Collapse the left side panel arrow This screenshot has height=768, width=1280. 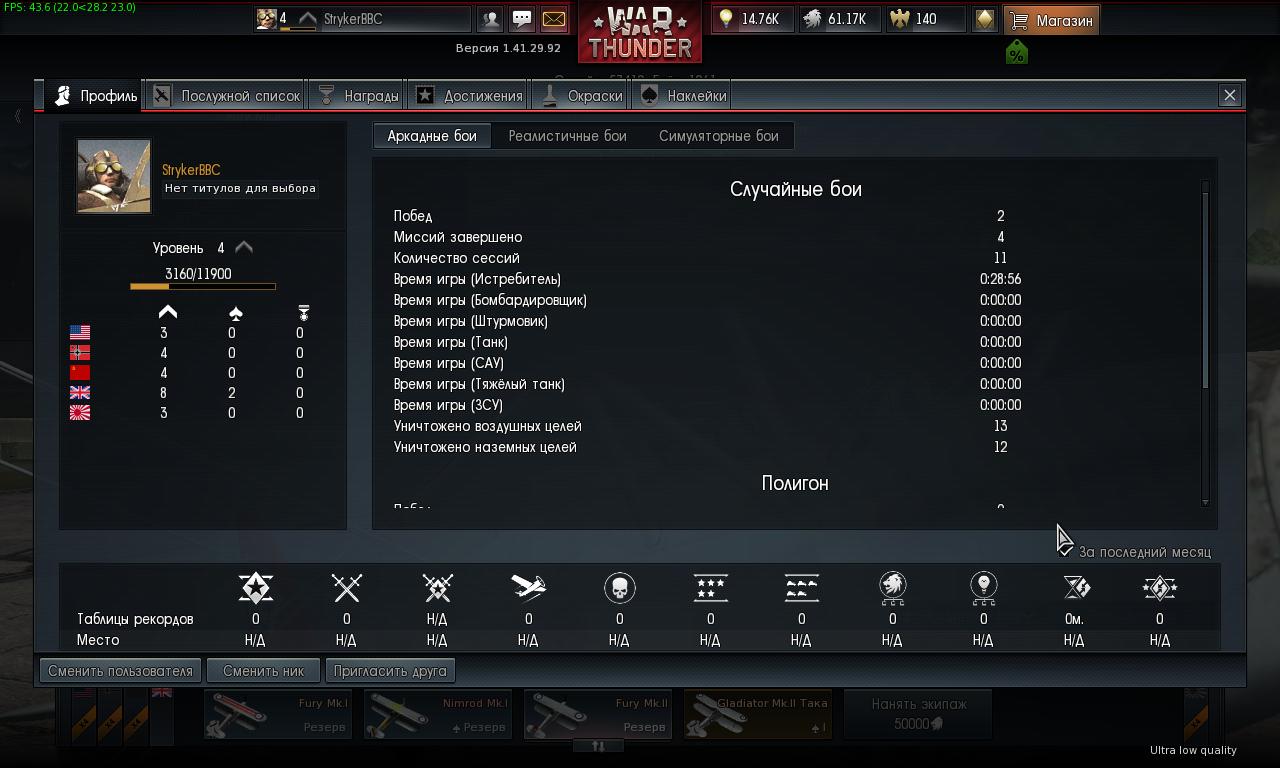click(18, 117)
